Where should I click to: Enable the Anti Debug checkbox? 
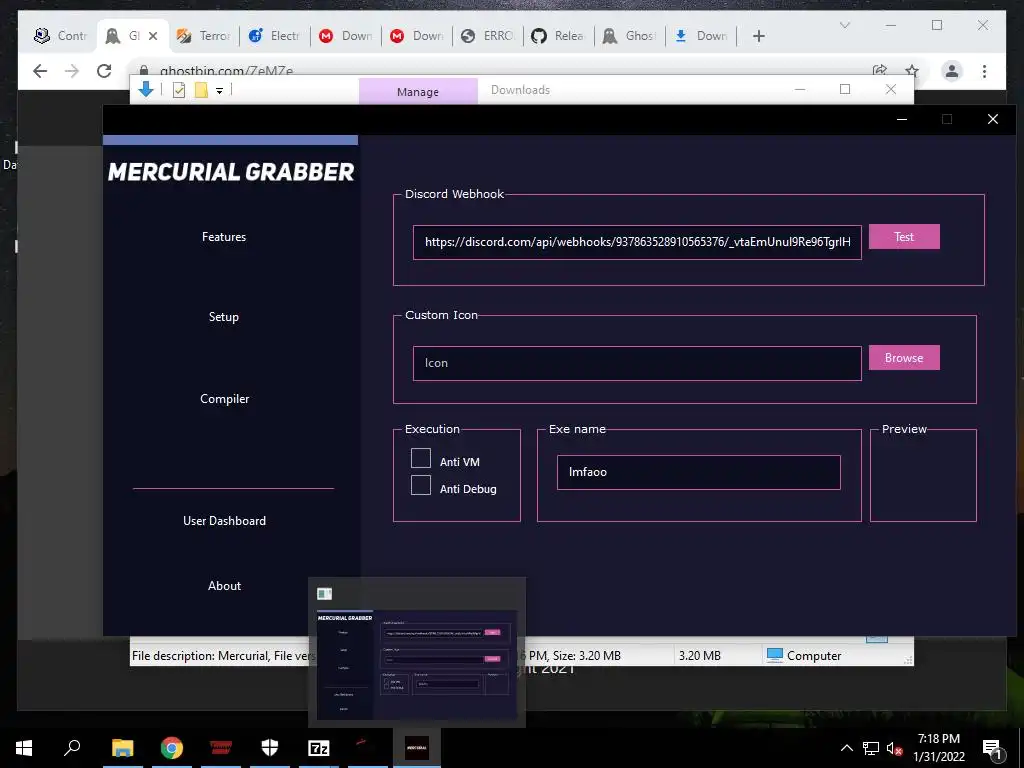point(421,485)
